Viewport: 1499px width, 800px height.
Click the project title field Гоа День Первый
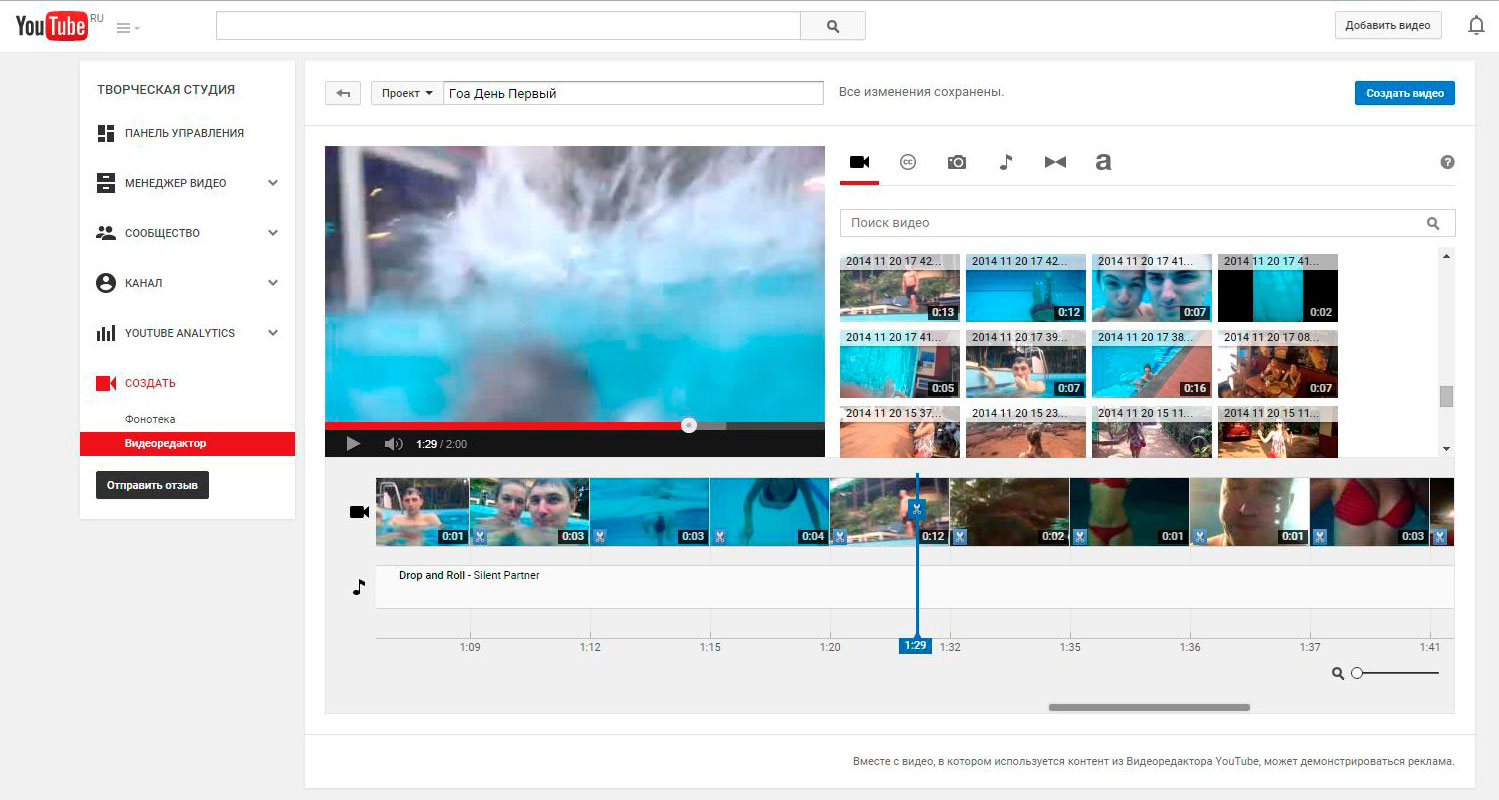(633, 93)
